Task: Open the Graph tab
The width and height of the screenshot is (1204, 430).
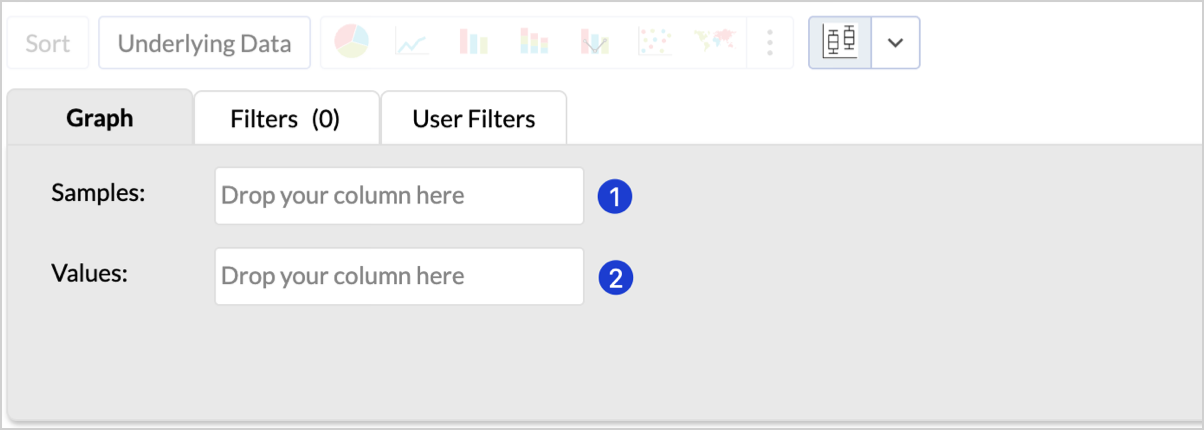Action: point(100,118)
